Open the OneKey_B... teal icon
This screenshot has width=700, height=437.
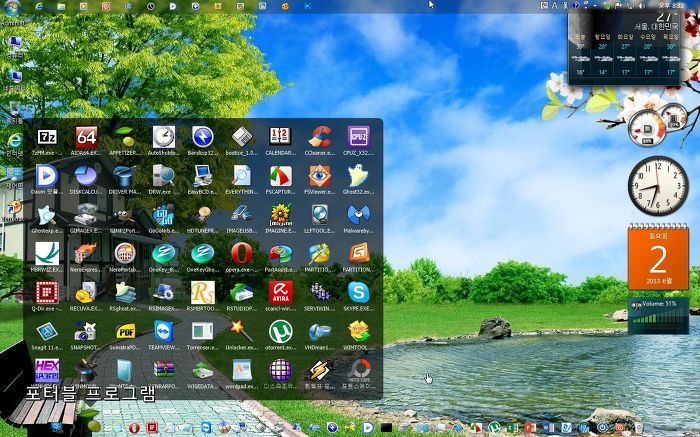coord(164,254)
